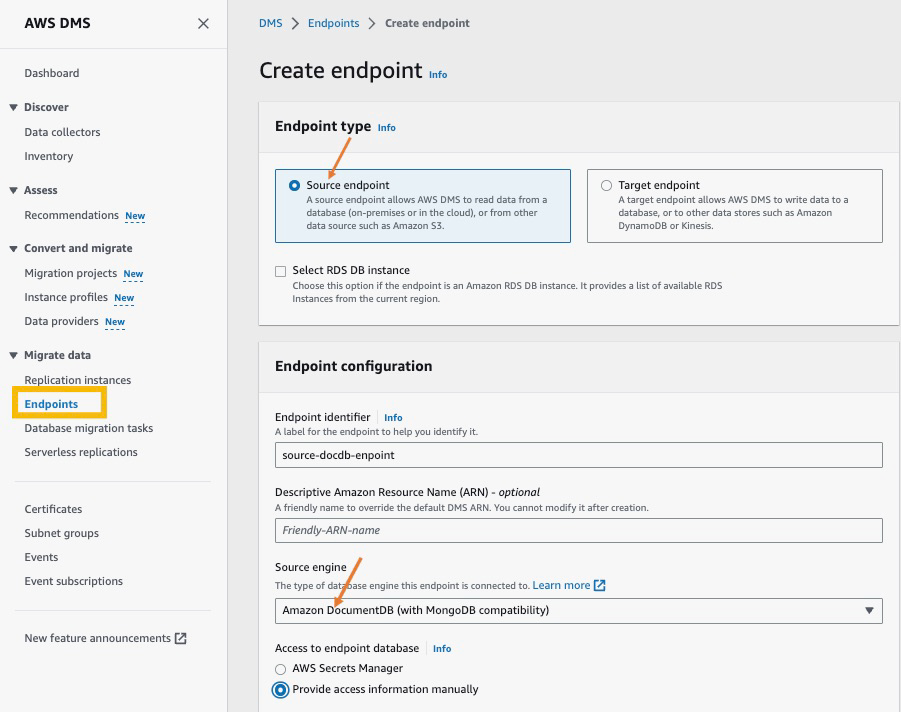This screenshot has height=712, width=901.
Task: Collapse the Migrate data sidebar section
Action: (x=14, y=355)
